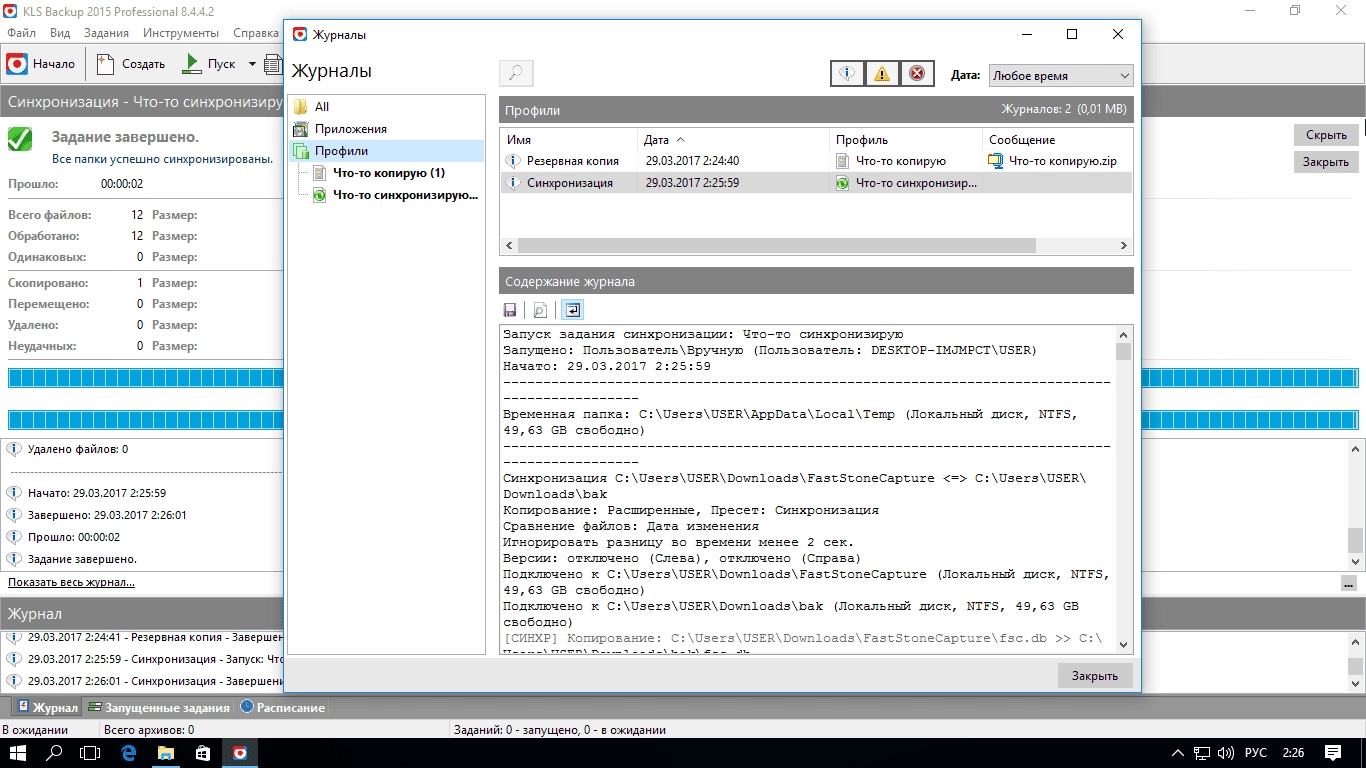Click the main window task log scrollbar thumb
The height and width of the screenshot is (768, 1366).
point(1355,540)
